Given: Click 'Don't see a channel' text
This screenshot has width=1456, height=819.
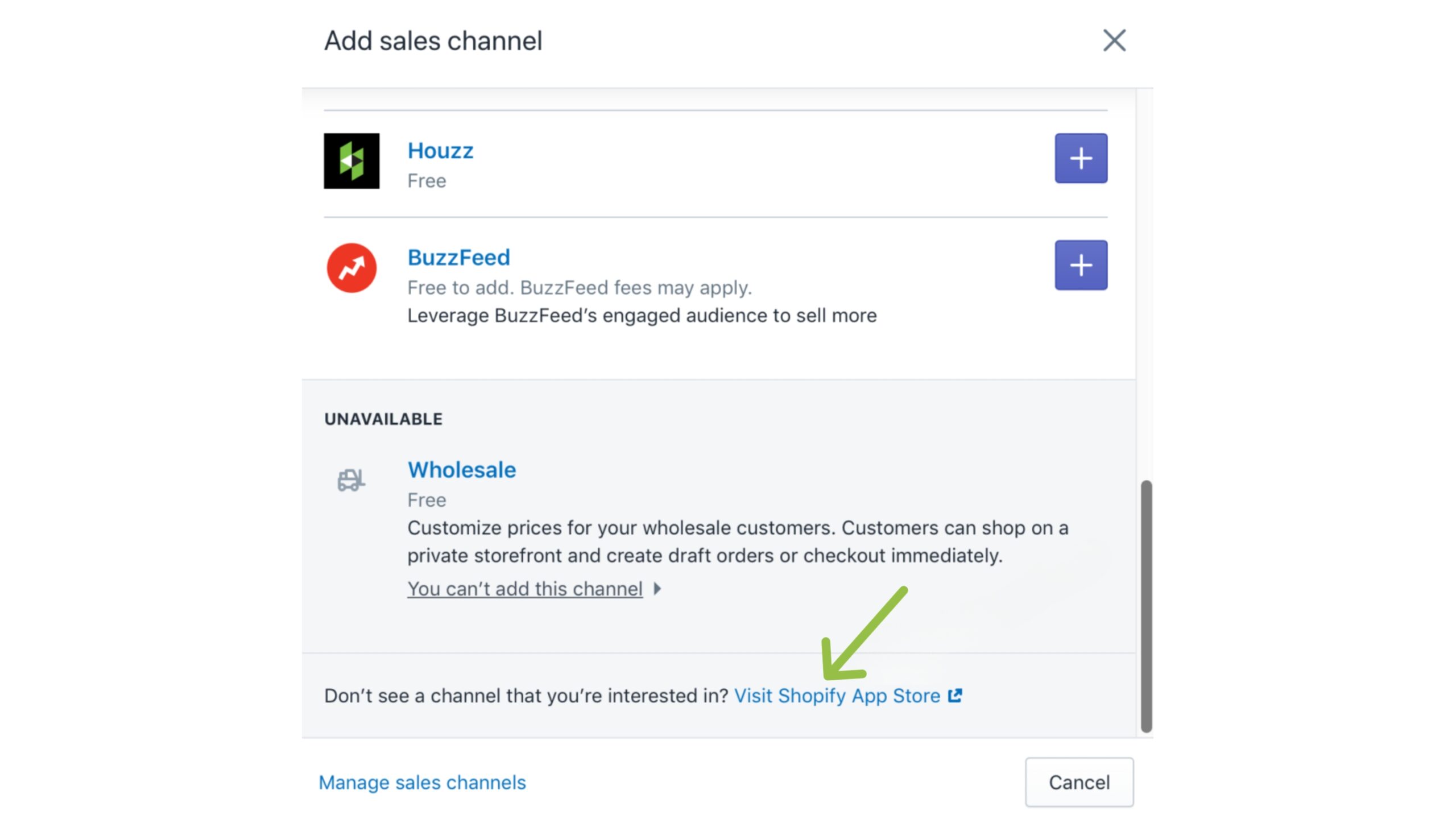Looking at the screenshot, I should point(526,696).
